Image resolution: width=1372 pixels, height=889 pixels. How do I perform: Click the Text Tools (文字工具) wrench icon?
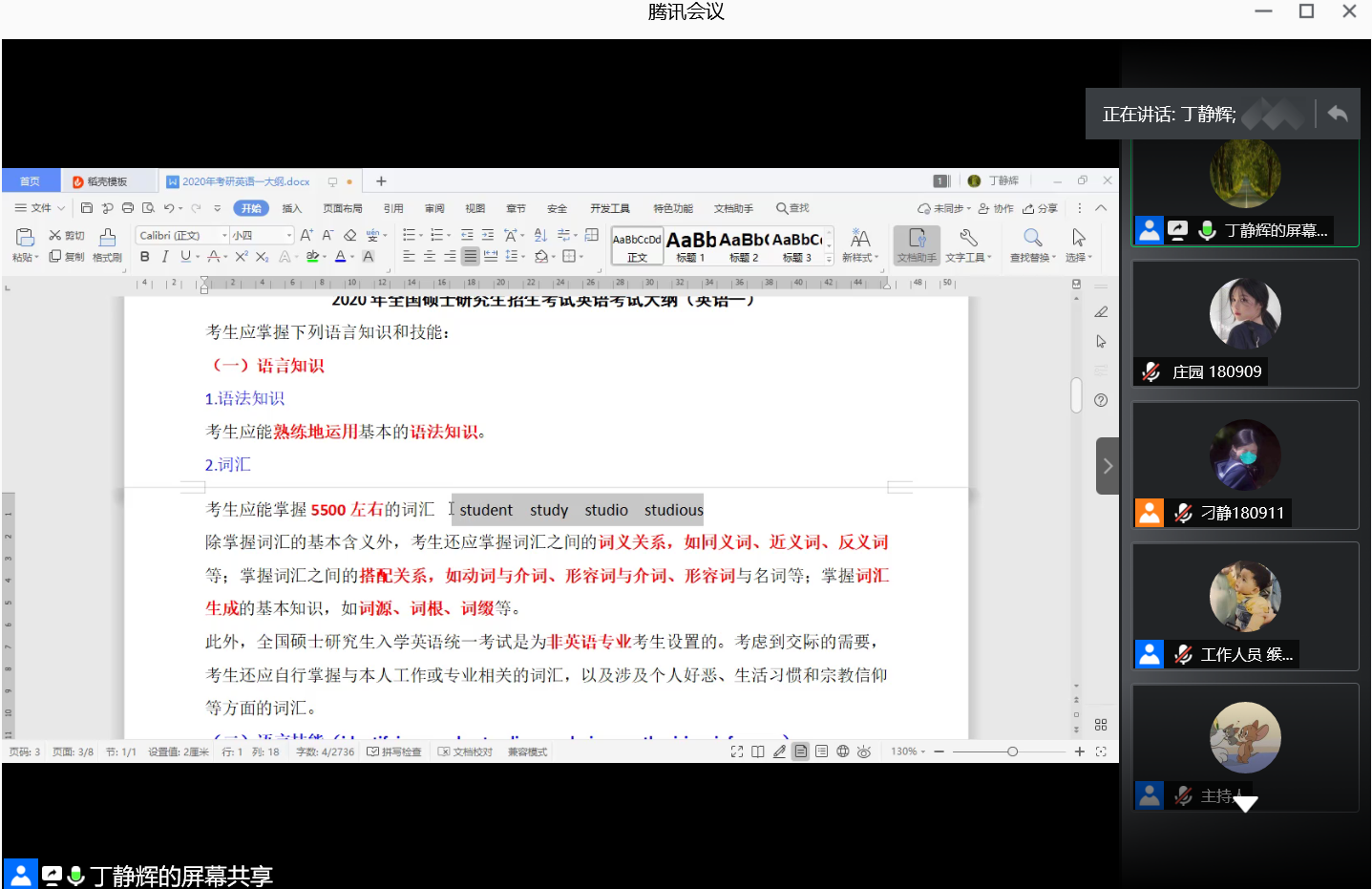coord(968,237)
